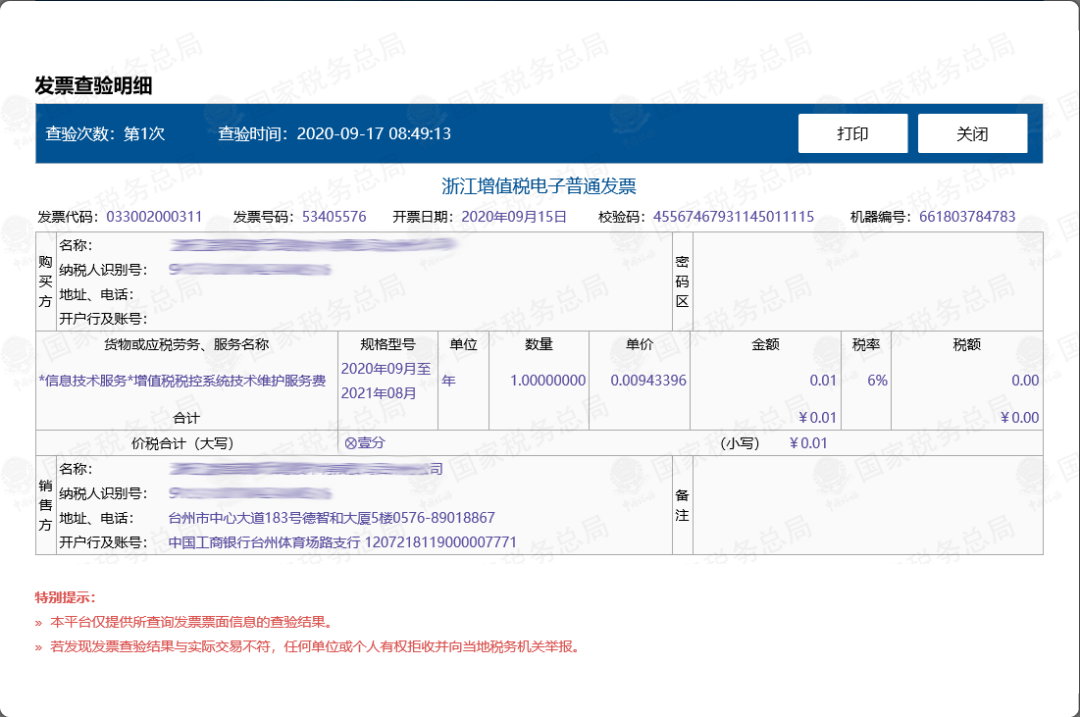Image resolution: width=1080 pixels, height=717 pixels.
Task: Click the service item 增值税税控系统技术维护服务费
Action: tap(229, 381)
